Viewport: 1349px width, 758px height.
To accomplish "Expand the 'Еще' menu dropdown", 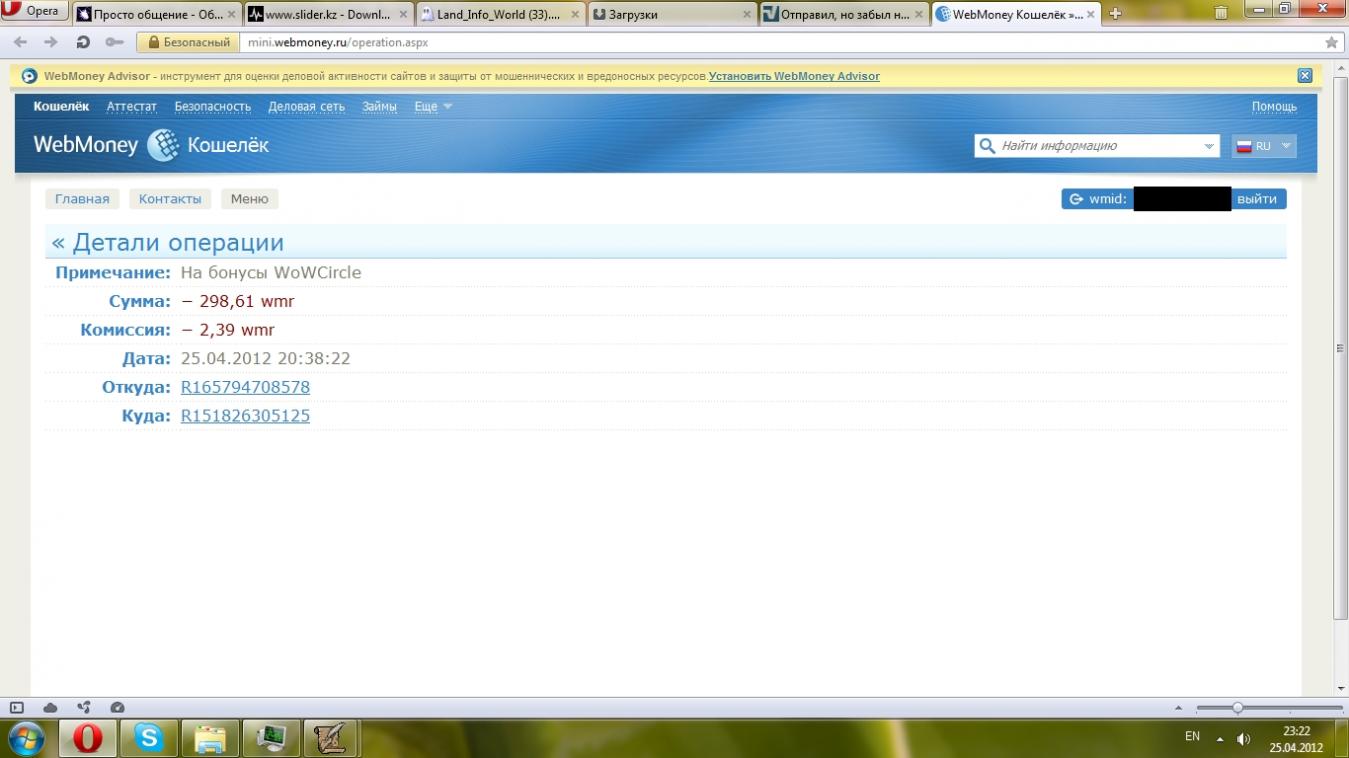I will 433,106.
